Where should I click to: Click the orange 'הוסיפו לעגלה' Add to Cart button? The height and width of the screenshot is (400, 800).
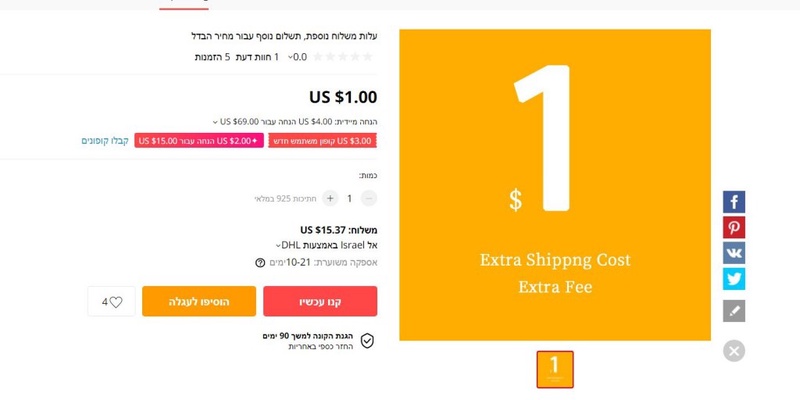(x=199, y=301)
